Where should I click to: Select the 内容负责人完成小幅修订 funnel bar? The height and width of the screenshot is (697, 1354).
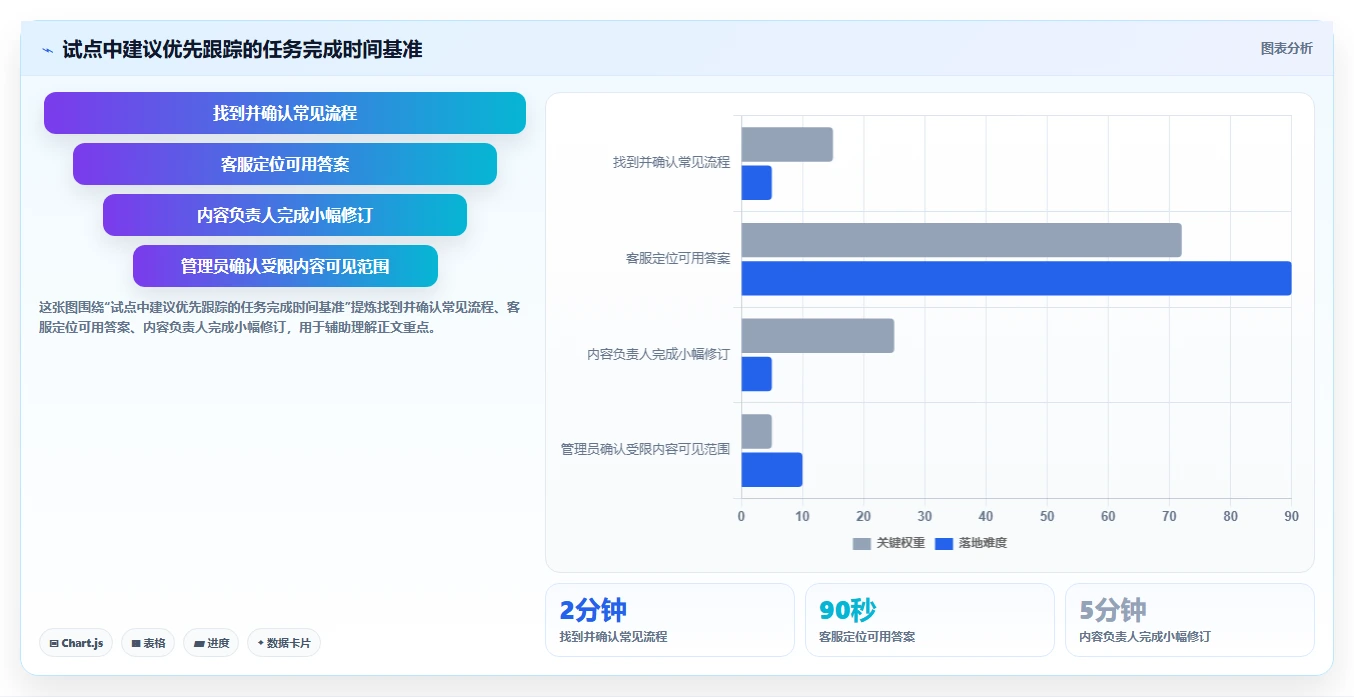[285, 215]
